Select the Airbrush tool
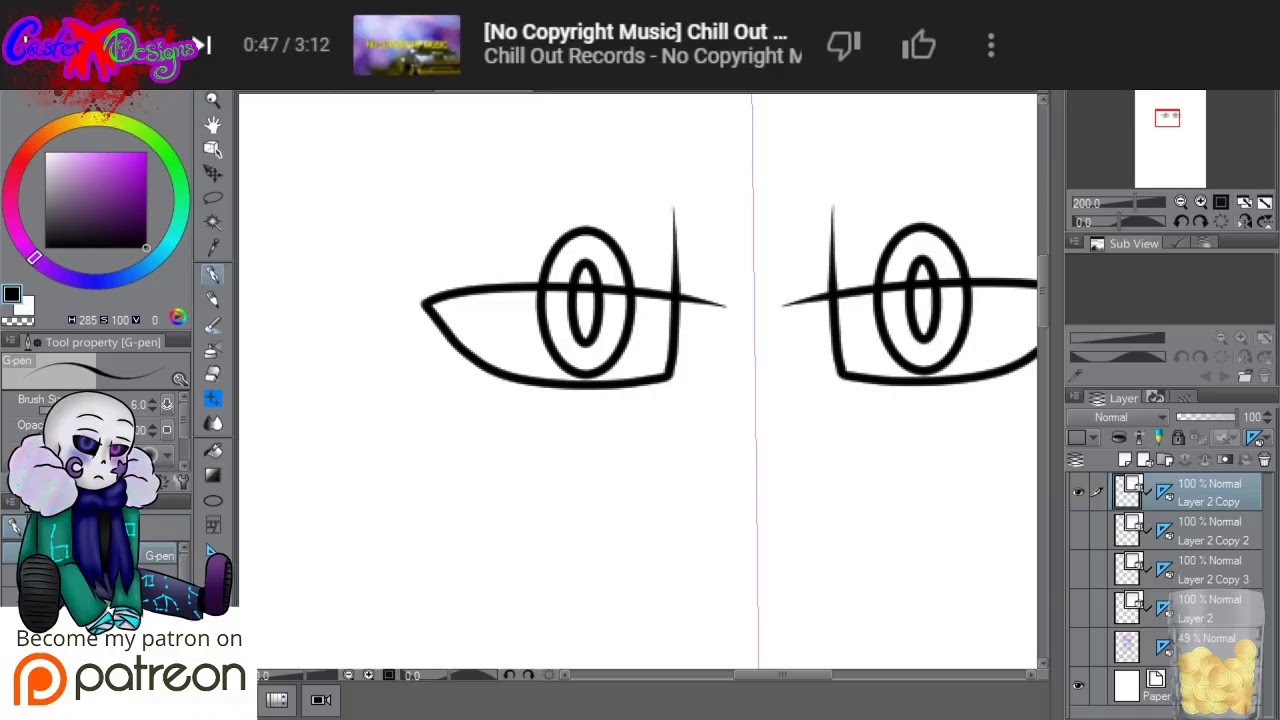The image size is (1280, 720). click(213, 350)
